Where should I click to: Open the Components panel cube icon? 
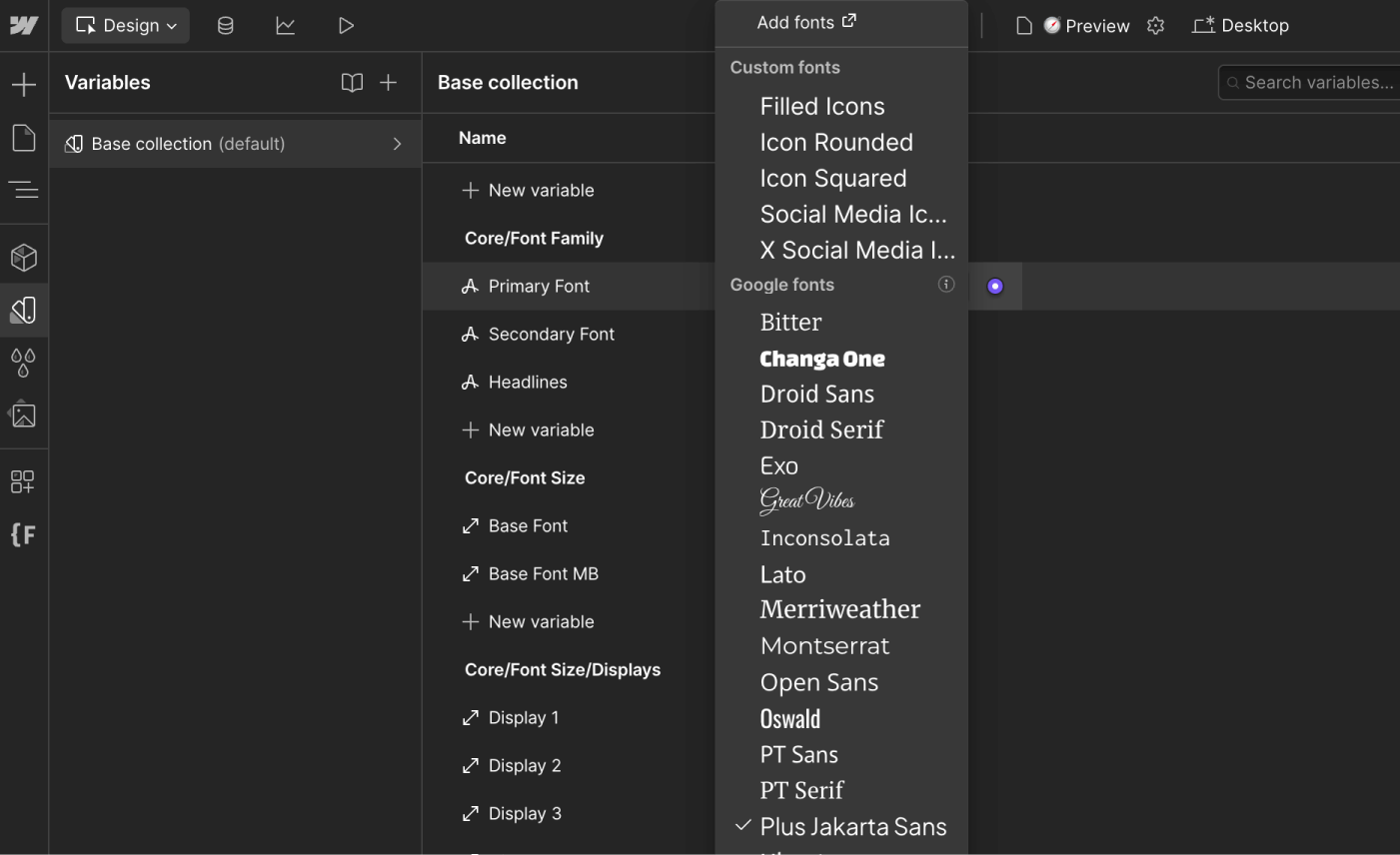24,257
